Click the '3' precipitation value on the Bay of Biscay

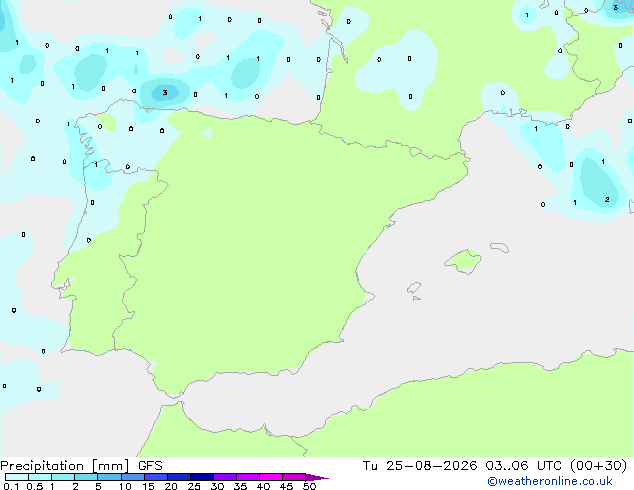point(165,93)
